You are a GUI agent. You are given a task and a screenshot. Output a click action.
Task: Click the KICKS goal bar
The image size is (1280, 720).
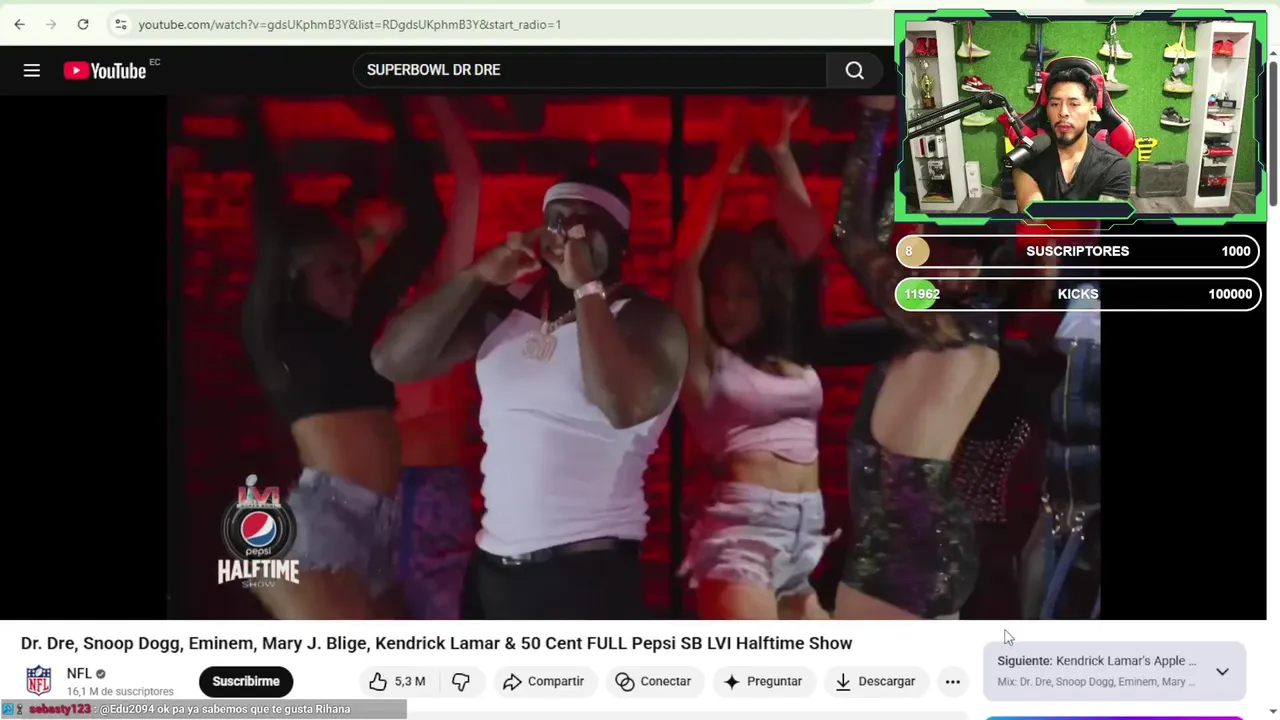(x=1077, y=294)
